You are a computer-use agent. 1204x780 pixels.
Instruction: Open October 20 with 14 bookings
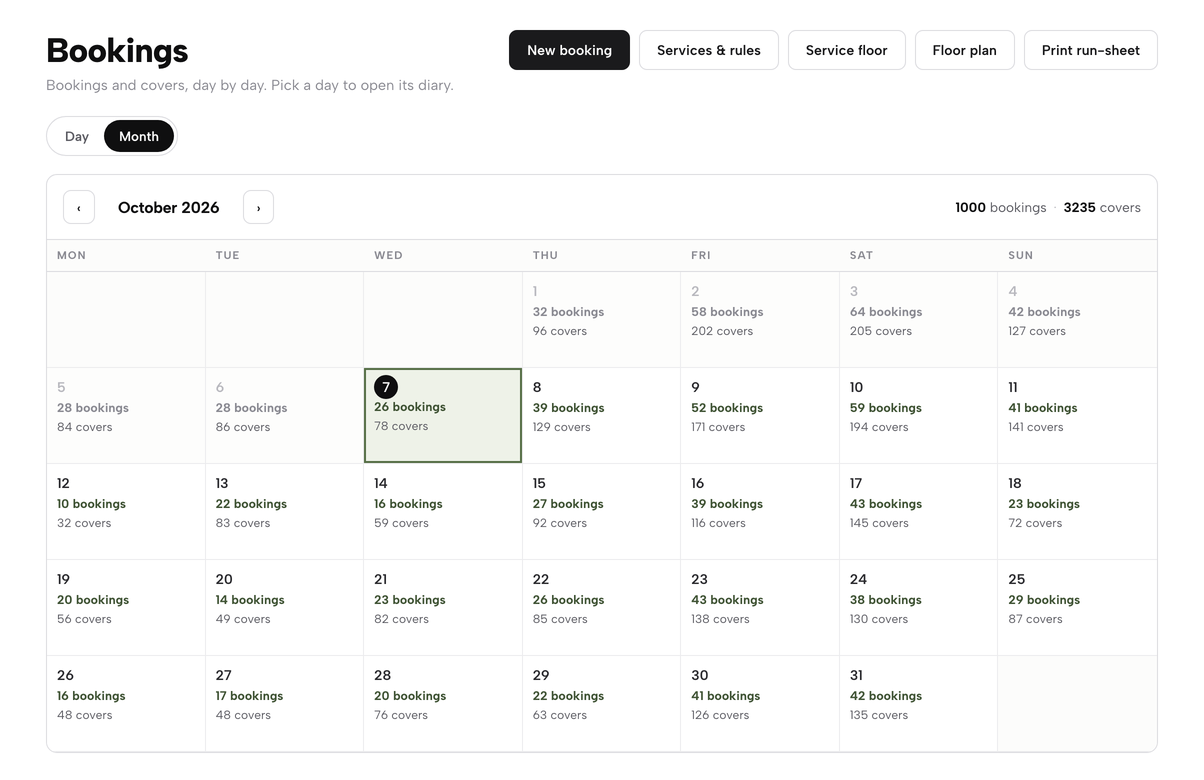tap(284, 608)
